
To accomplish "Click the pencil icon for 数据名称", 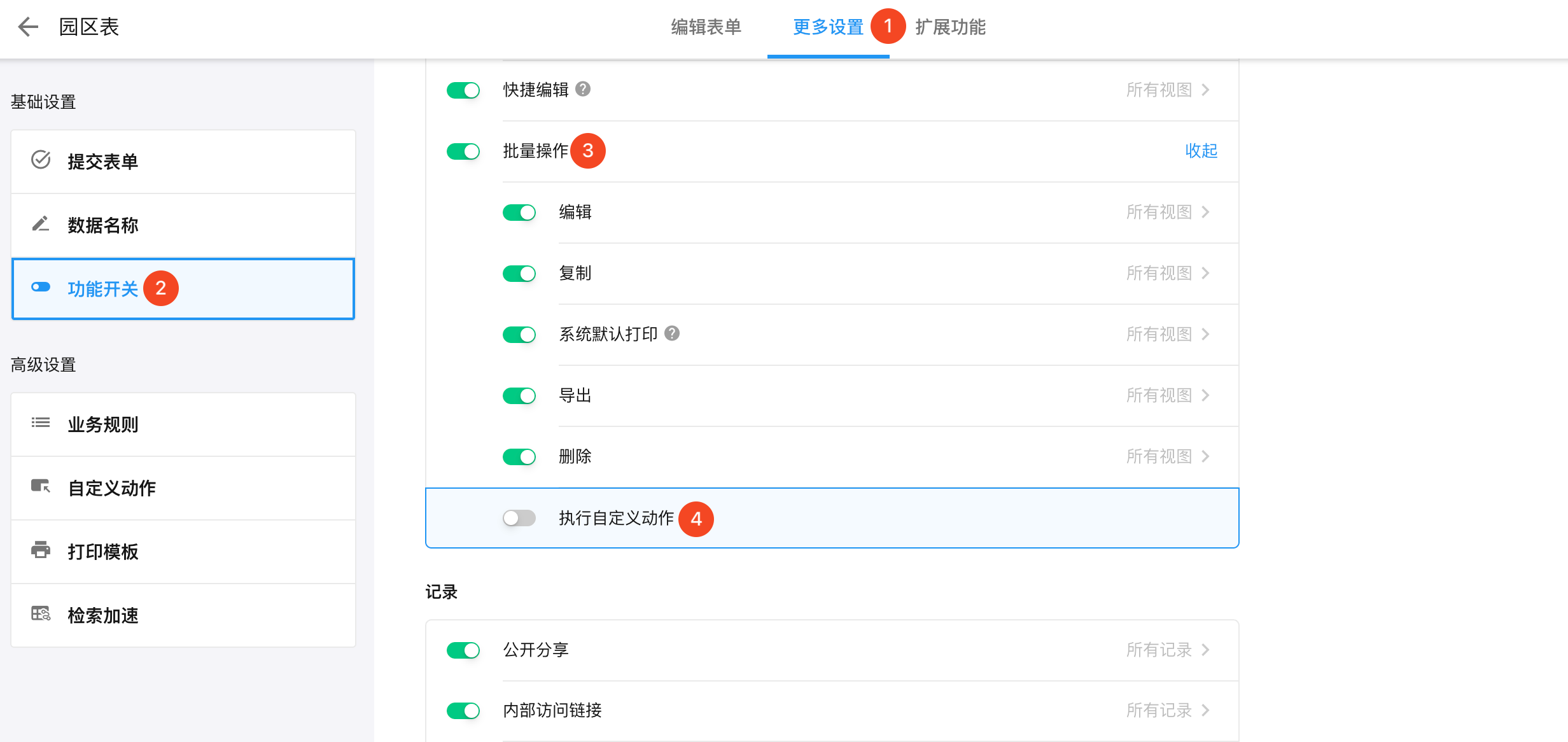I will (41, 224).
